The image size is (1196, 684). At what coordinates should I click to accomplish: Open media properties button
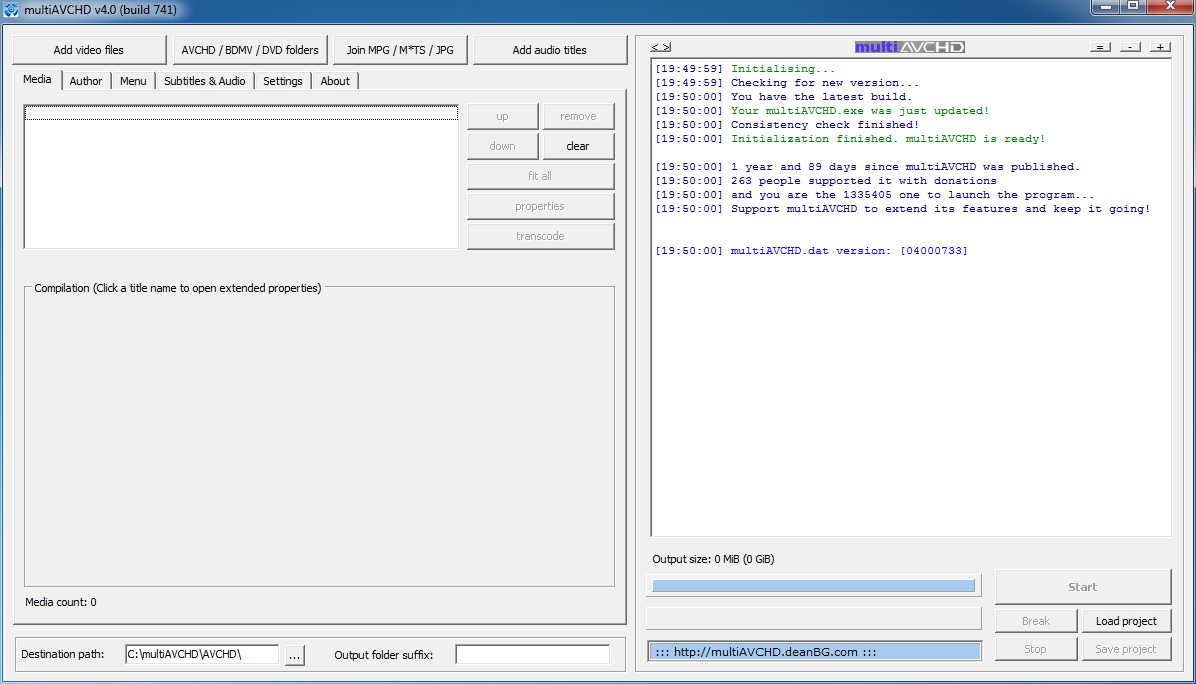click(x=540, y=207)
